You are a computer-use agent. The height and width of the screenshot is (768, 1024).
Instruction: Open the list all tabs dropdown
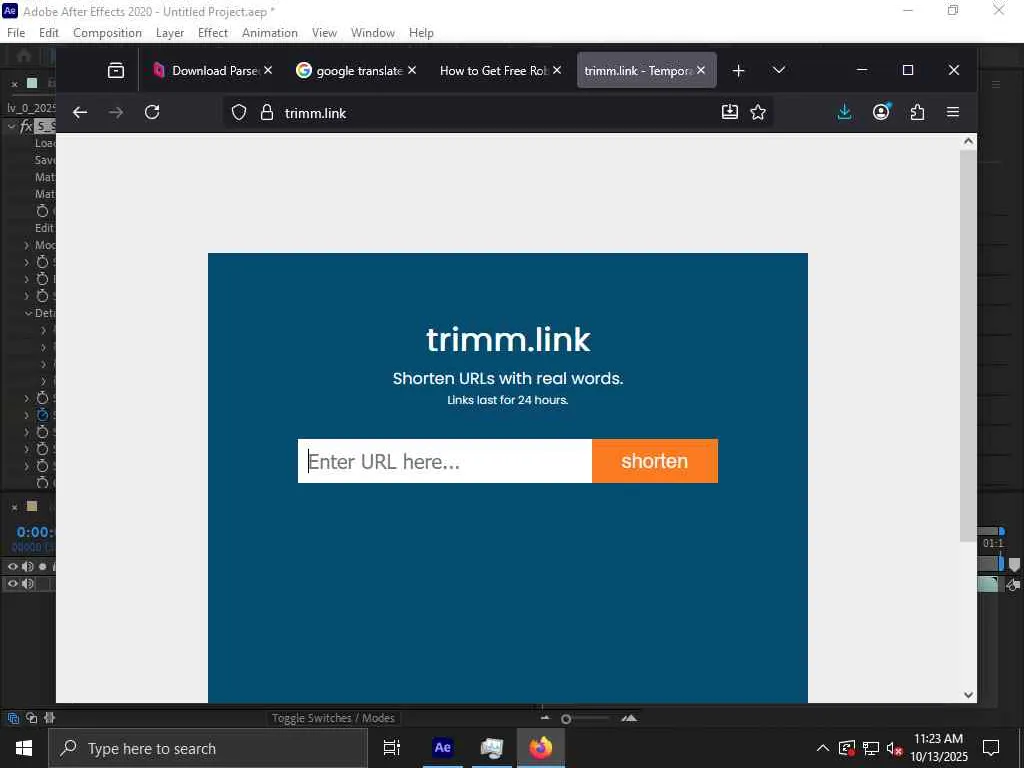778,70
